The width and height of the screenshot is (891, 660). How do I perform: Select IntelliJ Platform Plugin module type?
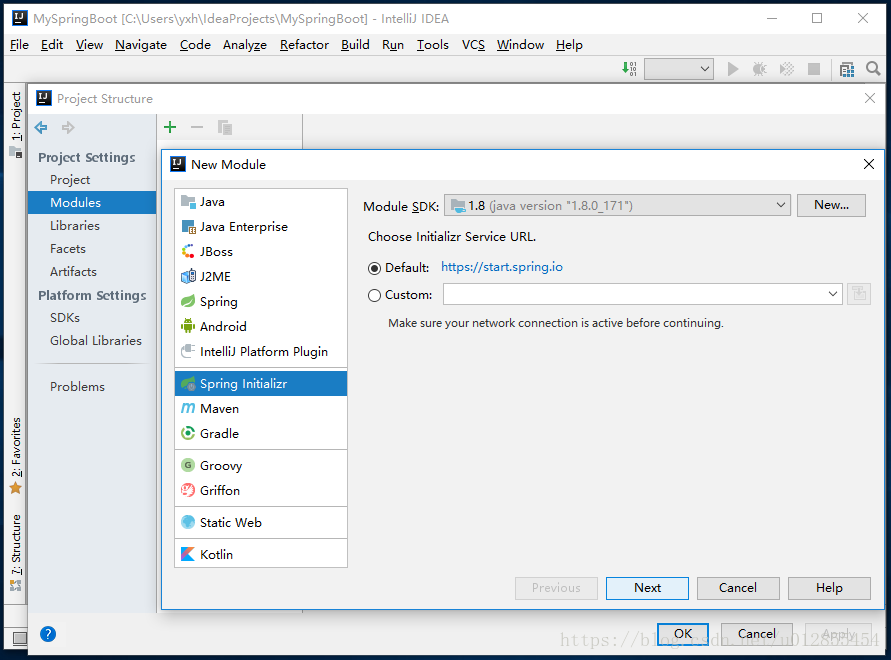click(261, 352)
